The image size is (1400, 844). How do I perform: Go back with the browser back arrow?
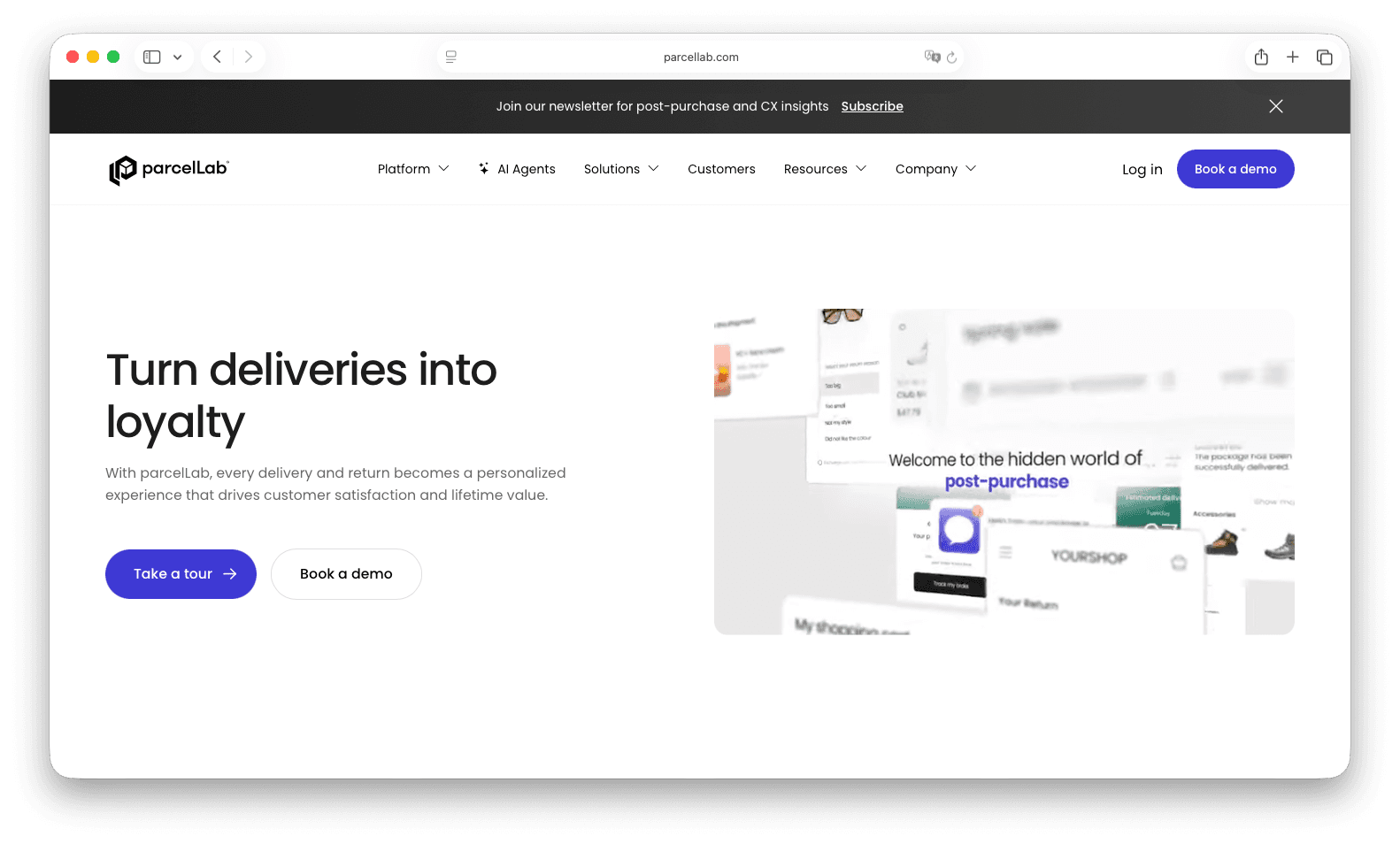coord(217,57)
